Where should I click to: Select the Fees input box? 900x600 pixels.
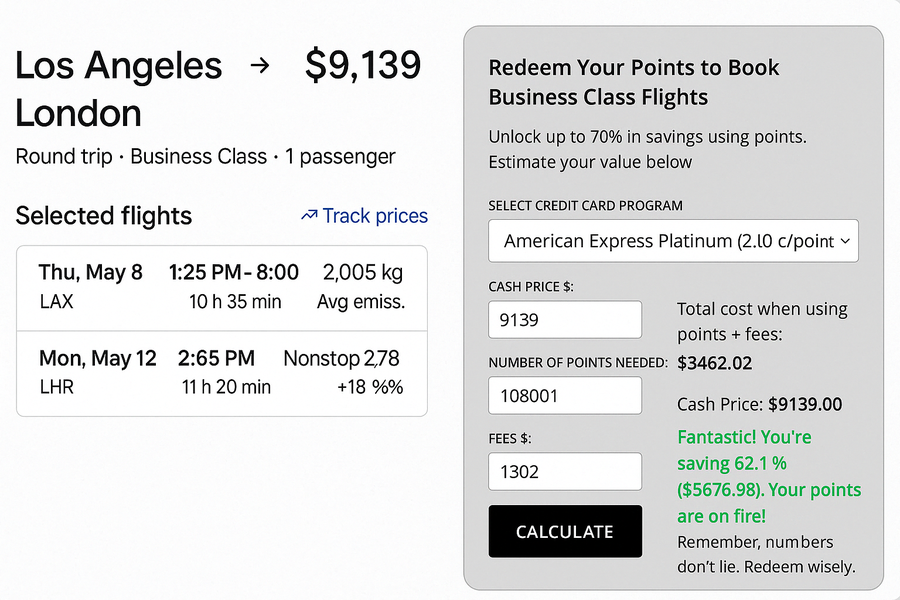[565, 472]
